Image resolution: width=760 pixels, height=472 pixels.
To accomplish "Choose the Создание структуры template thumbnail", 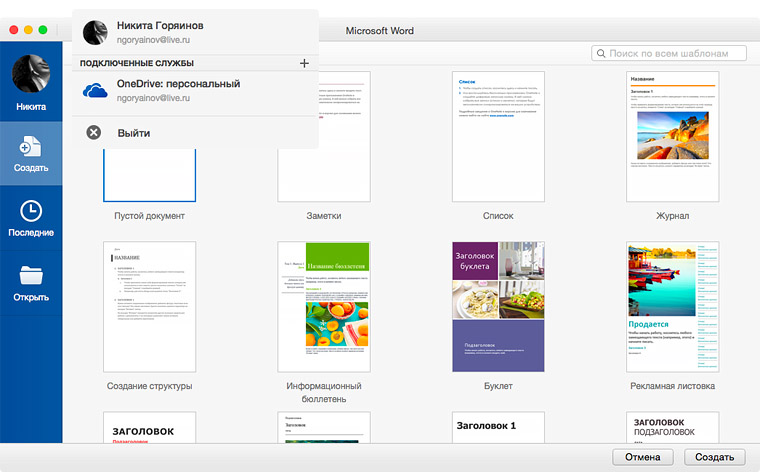I will (x=149, y=307).
